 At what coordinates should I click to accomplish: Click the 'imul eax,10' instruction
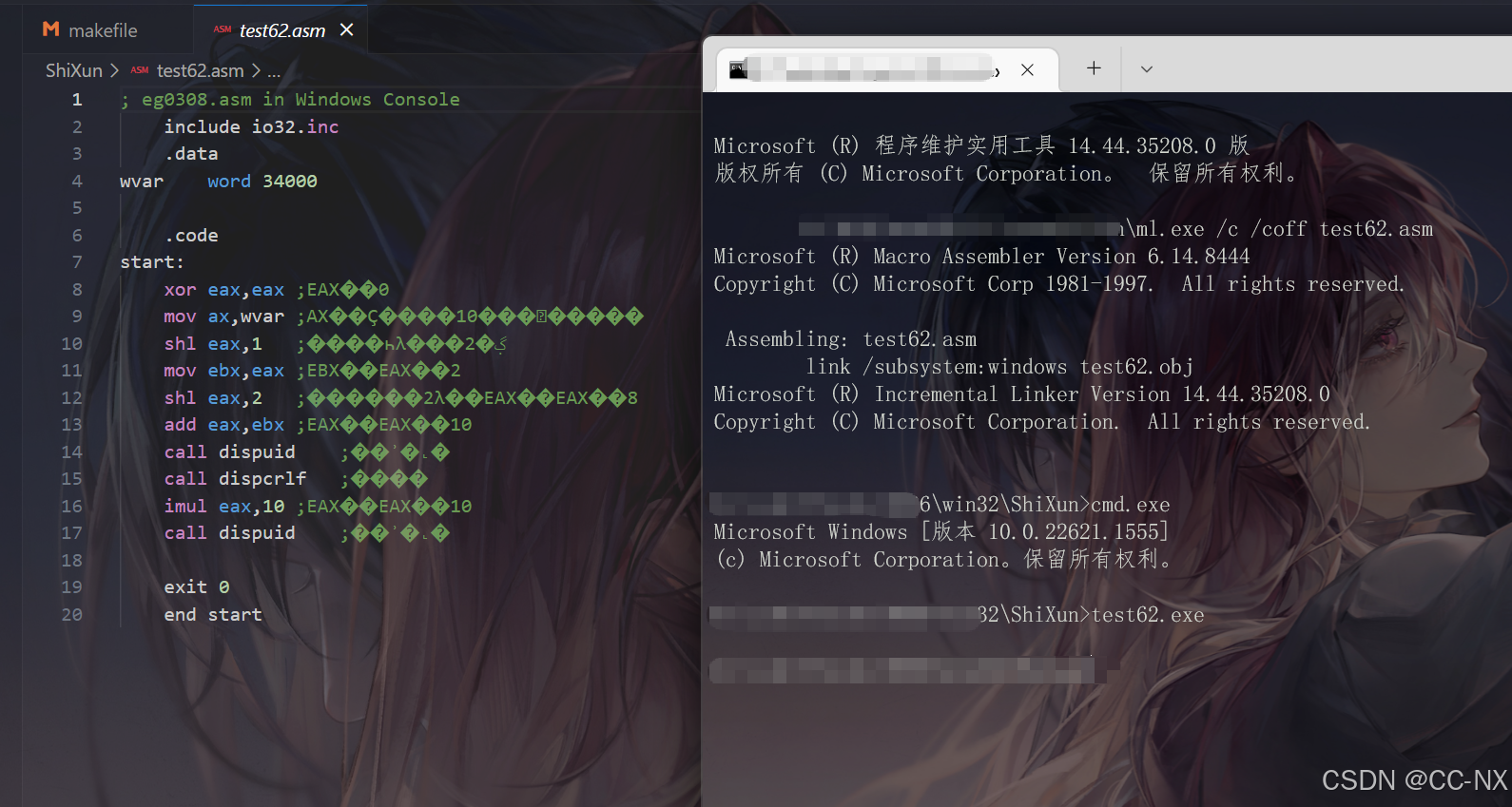click(x=223, y=507)
